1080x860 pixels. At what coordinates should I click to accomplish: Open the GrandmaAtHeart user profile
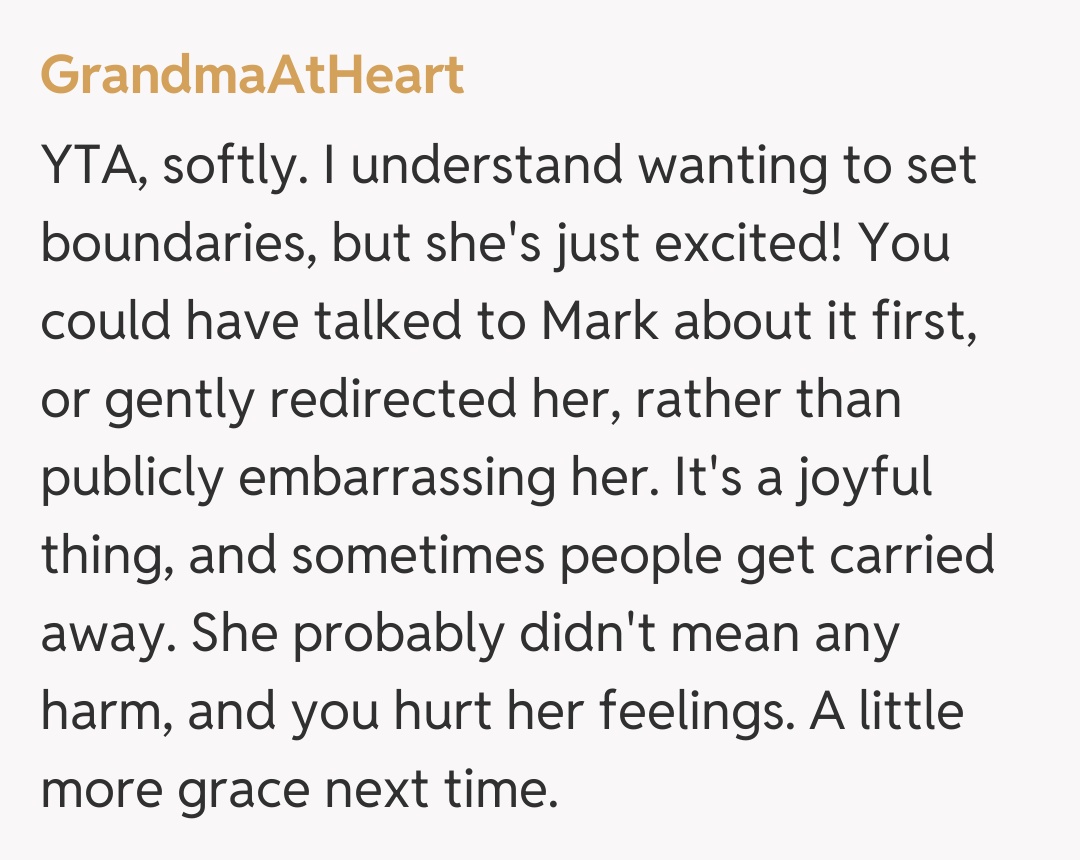click(x=252, y=75)
